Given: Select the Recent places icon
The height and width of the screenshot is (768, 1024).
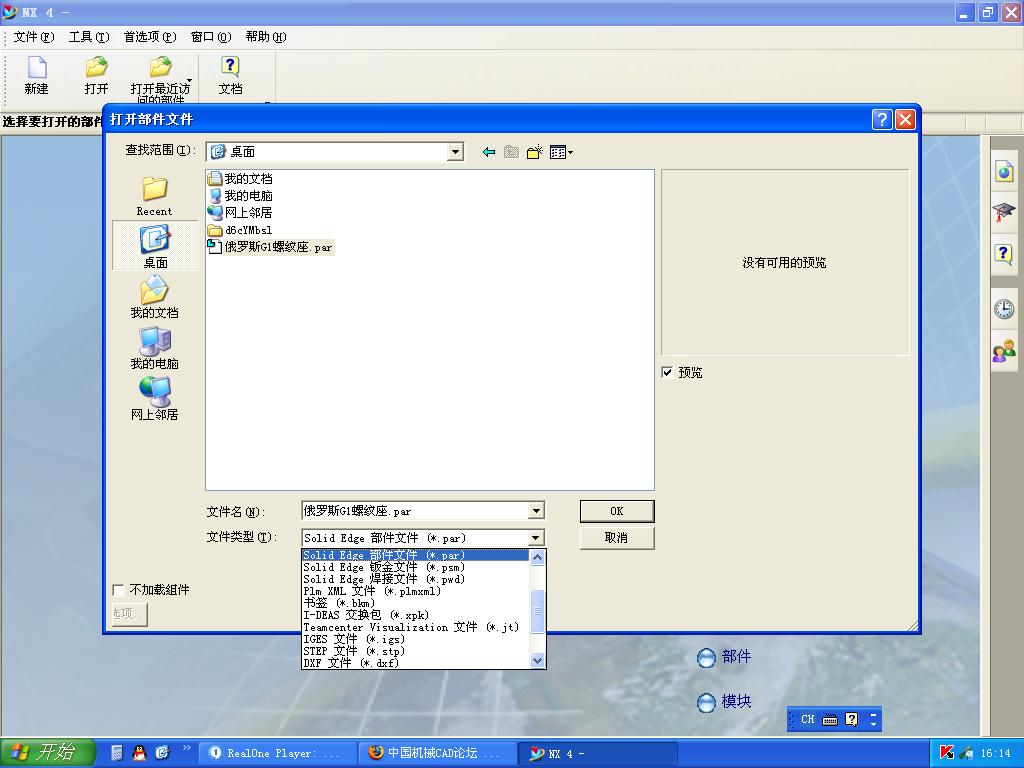Looking at the screenshot, I should (x=155, y=196).
